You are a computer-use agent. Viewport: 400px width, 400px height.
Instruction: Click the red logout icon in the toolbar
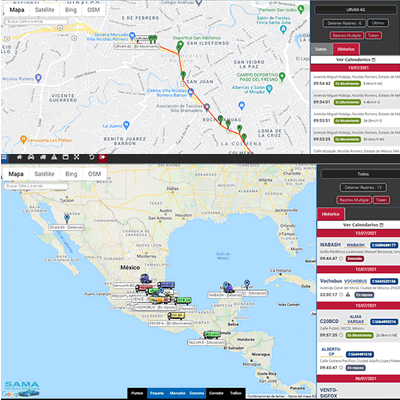tap(103, 157)
